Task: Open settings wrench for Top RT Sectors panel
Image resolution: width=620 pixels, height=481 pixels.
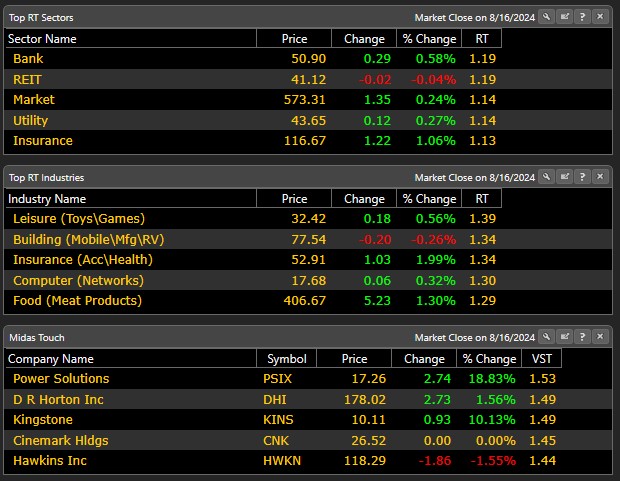Action: click(546, 17)
